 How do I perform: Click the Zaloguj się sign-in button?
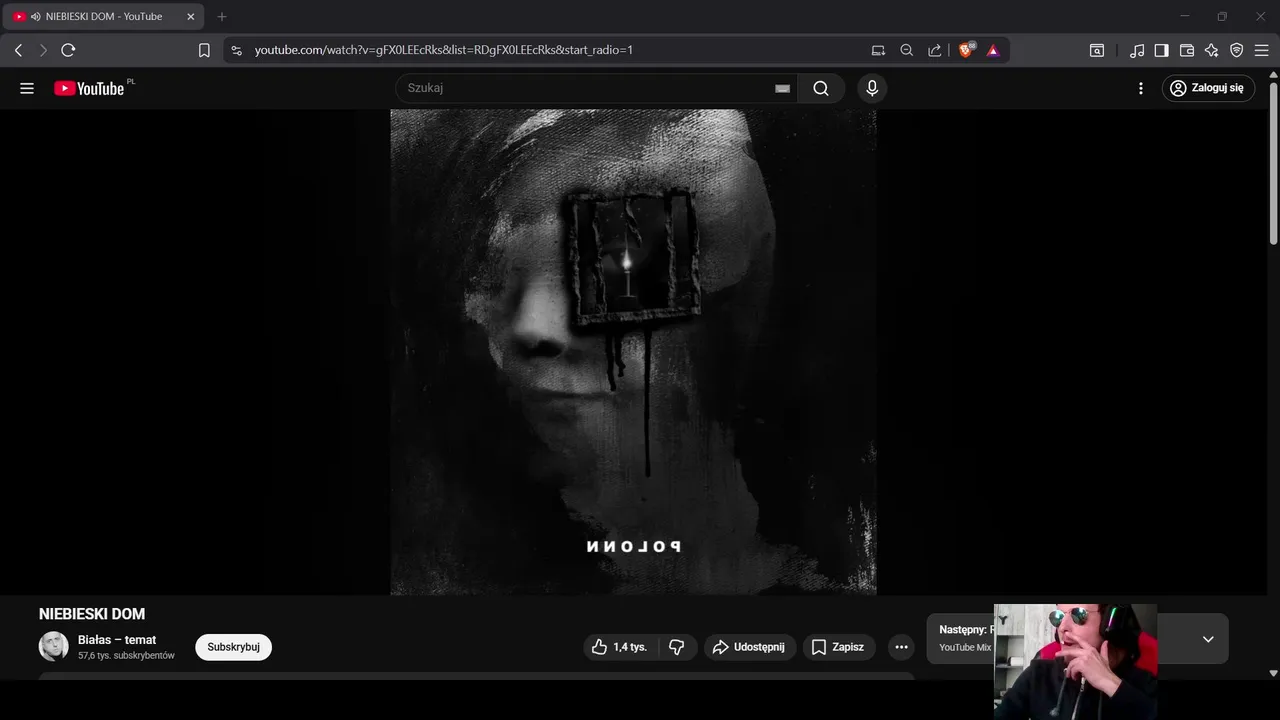(1208, 88)
